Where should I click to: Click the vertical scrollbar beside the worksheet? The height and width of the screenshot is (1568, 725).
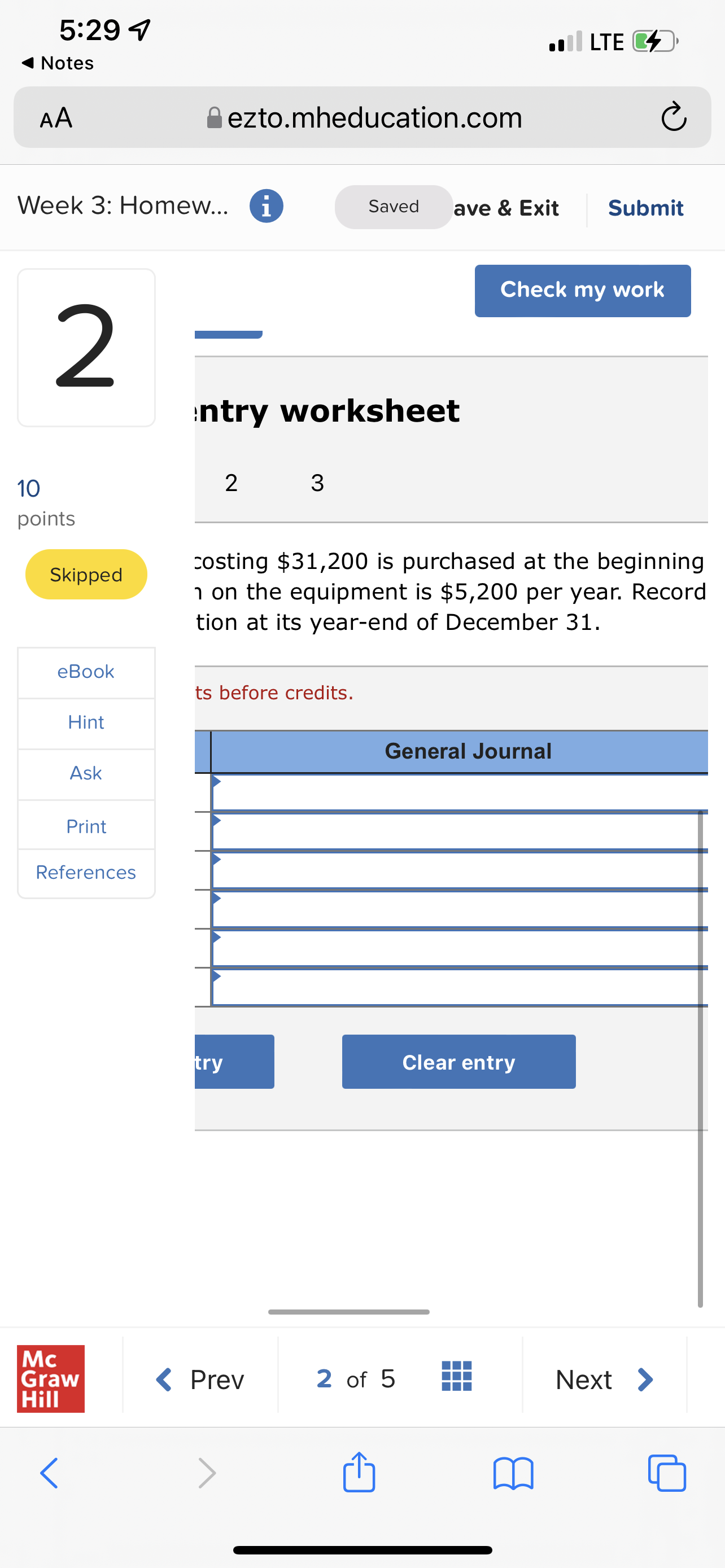point(700,1059)
